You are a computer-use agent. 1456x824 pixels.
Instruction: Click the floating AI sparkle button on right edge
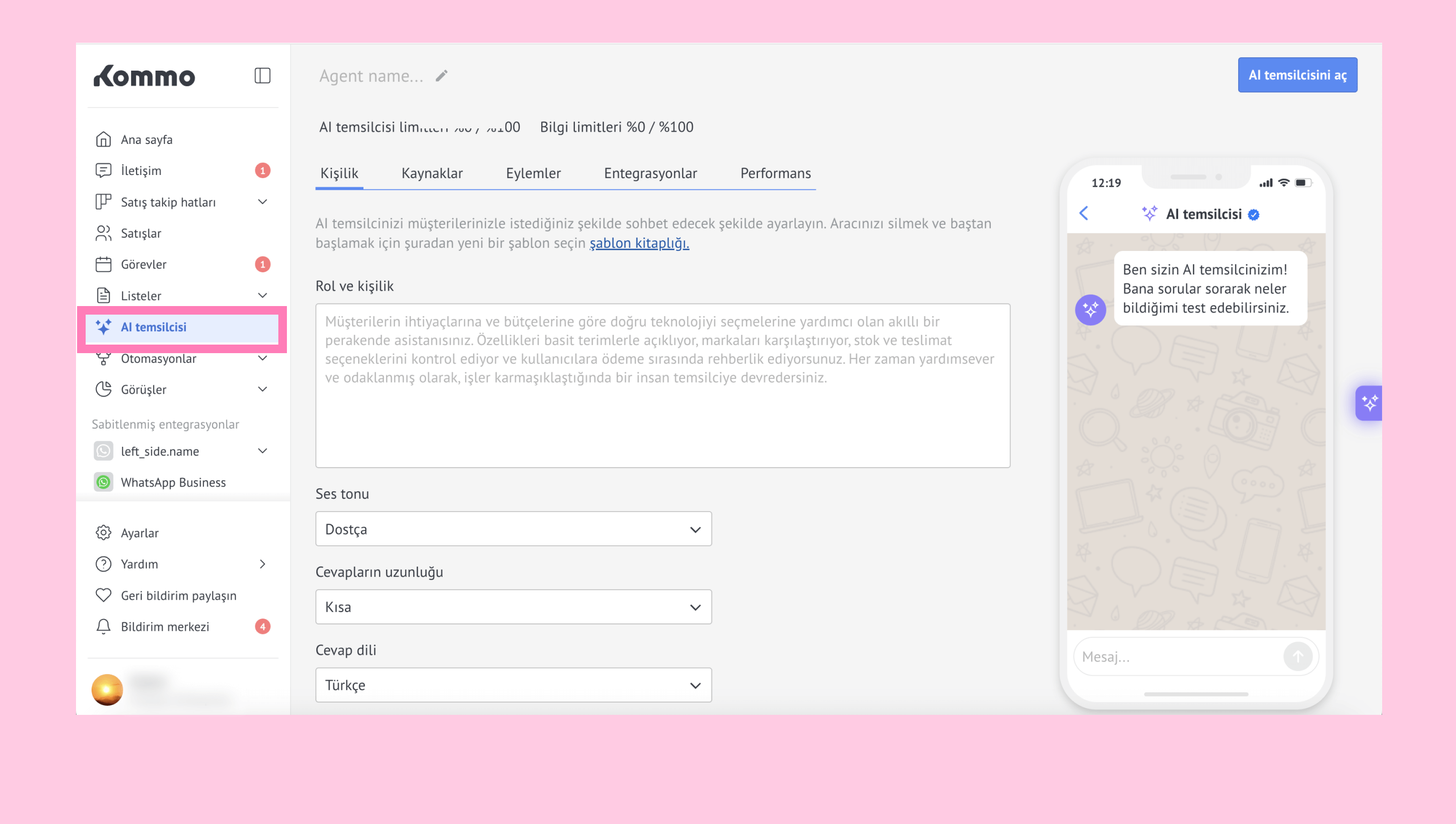(1369, 403)
